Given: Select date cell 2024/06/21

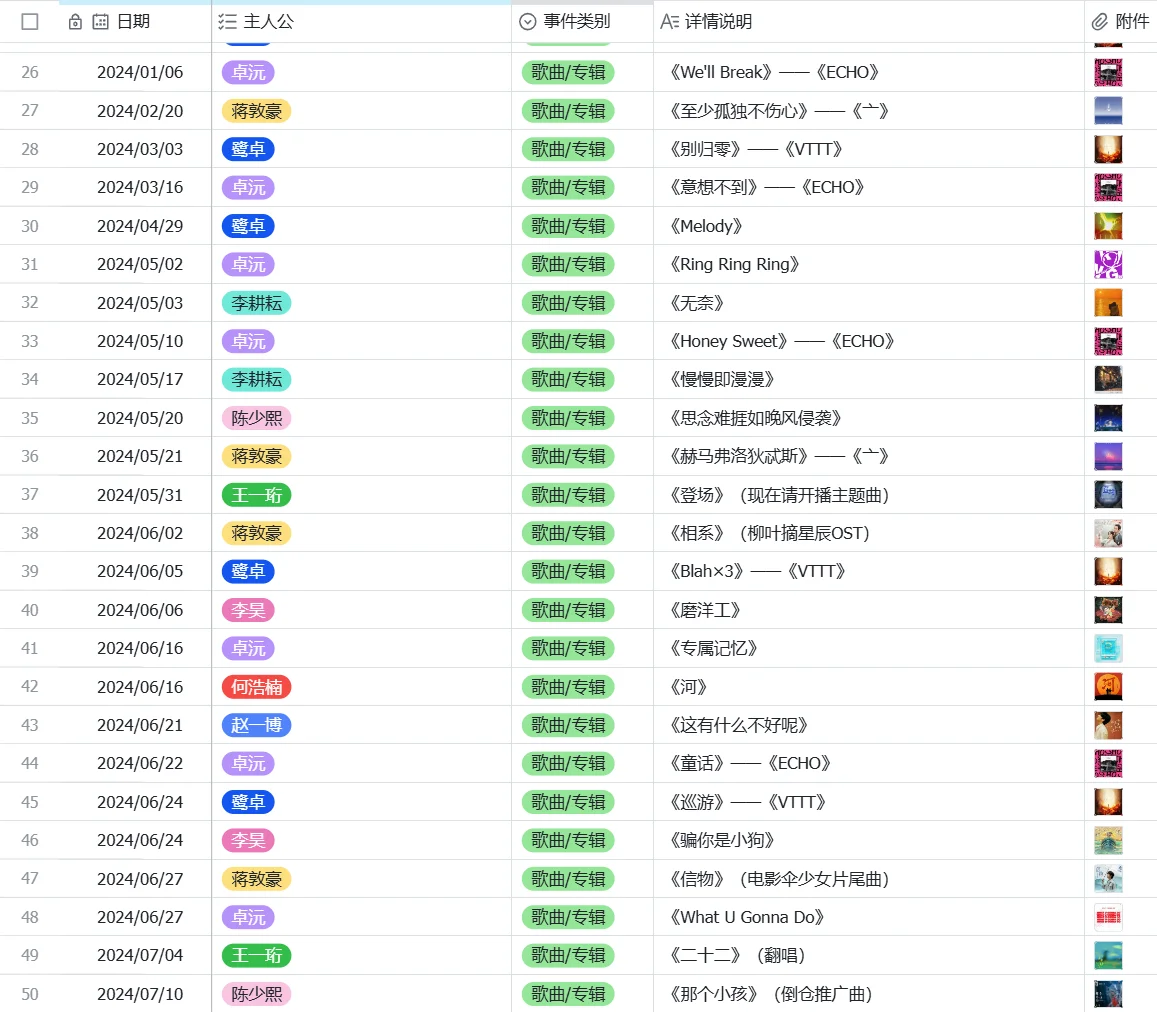Looking at the screenshot, I should 135,725.
